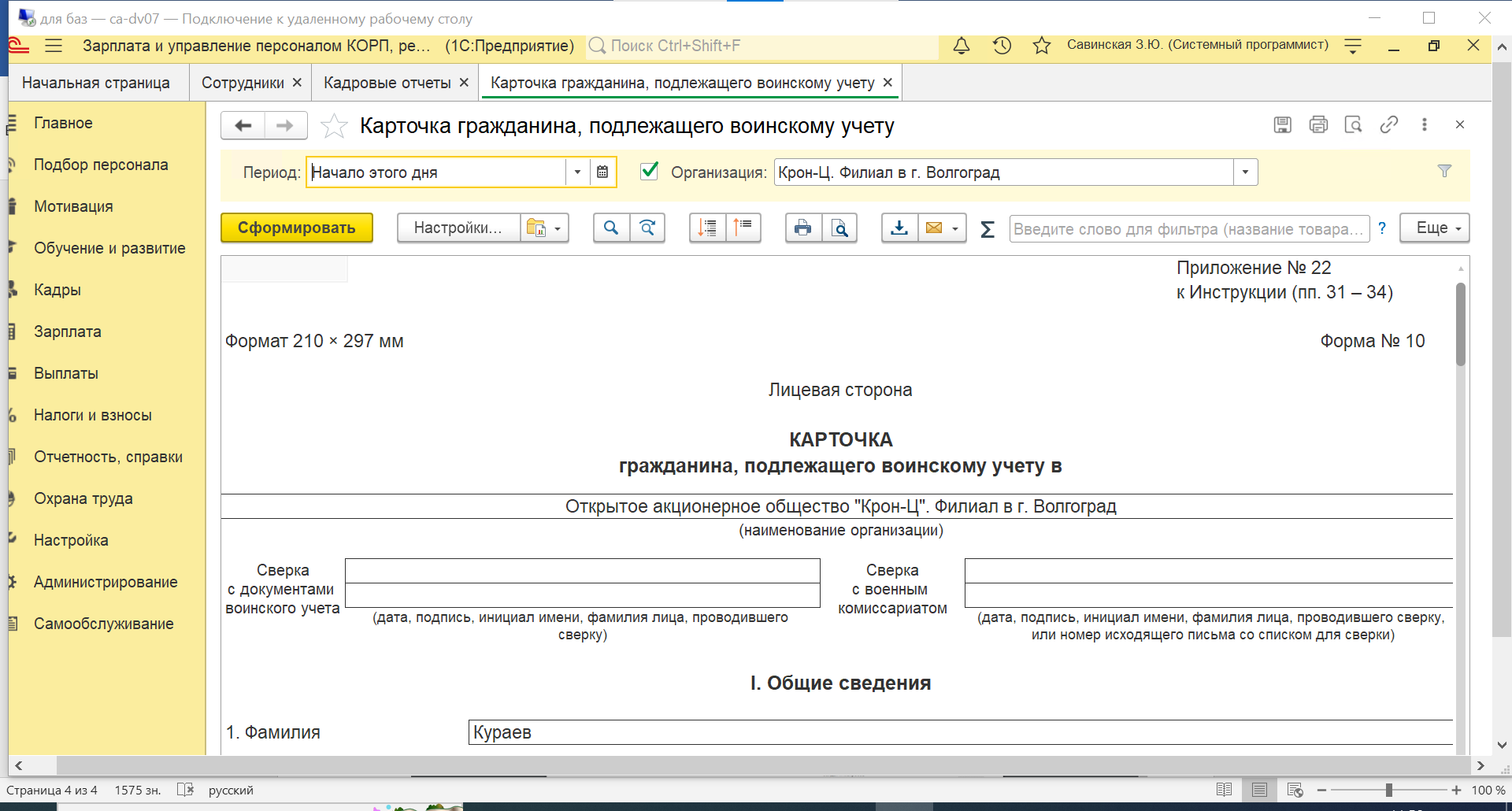The image size is (1512, 811).
Task: Click the sum sigma icon
Action: [987, 229]
